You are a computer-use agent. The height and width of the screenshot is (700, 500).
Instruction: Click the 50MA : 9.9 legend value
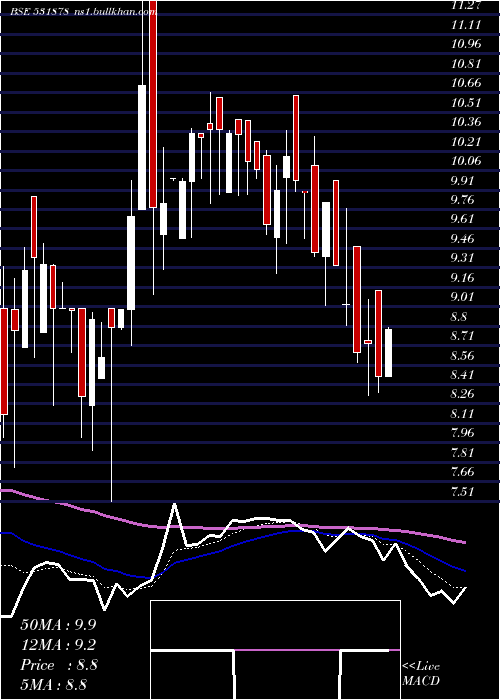pos(58,625)
